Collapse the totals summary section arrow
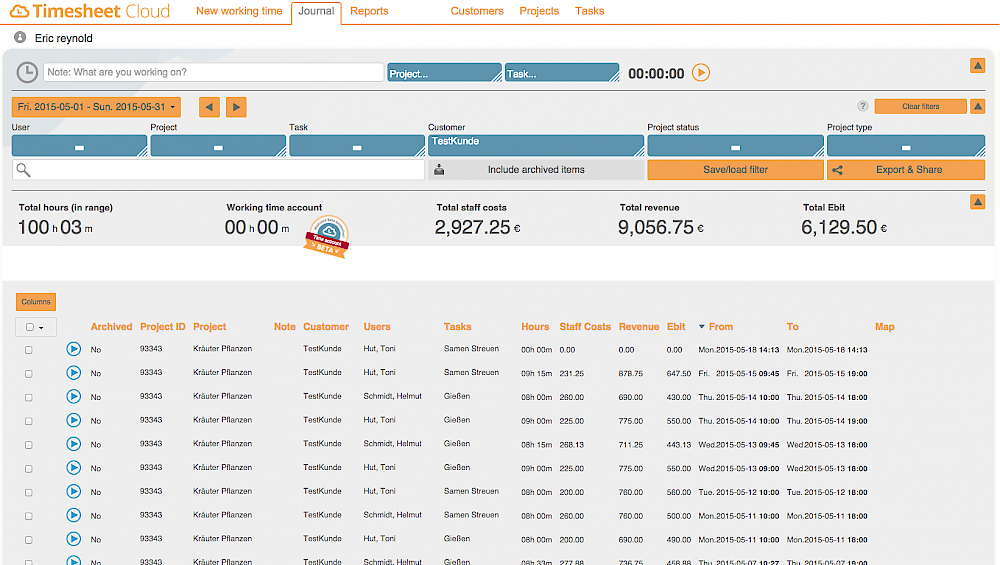The height and width of the screenshot is (565, 1000). tap(977, 202)
